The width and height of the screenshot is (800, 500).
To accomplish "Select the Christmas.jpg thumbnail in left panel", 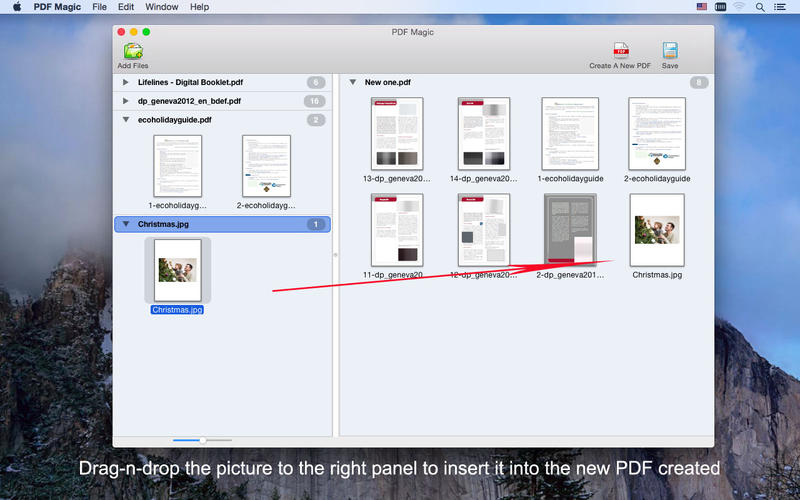I will [177, 270].
